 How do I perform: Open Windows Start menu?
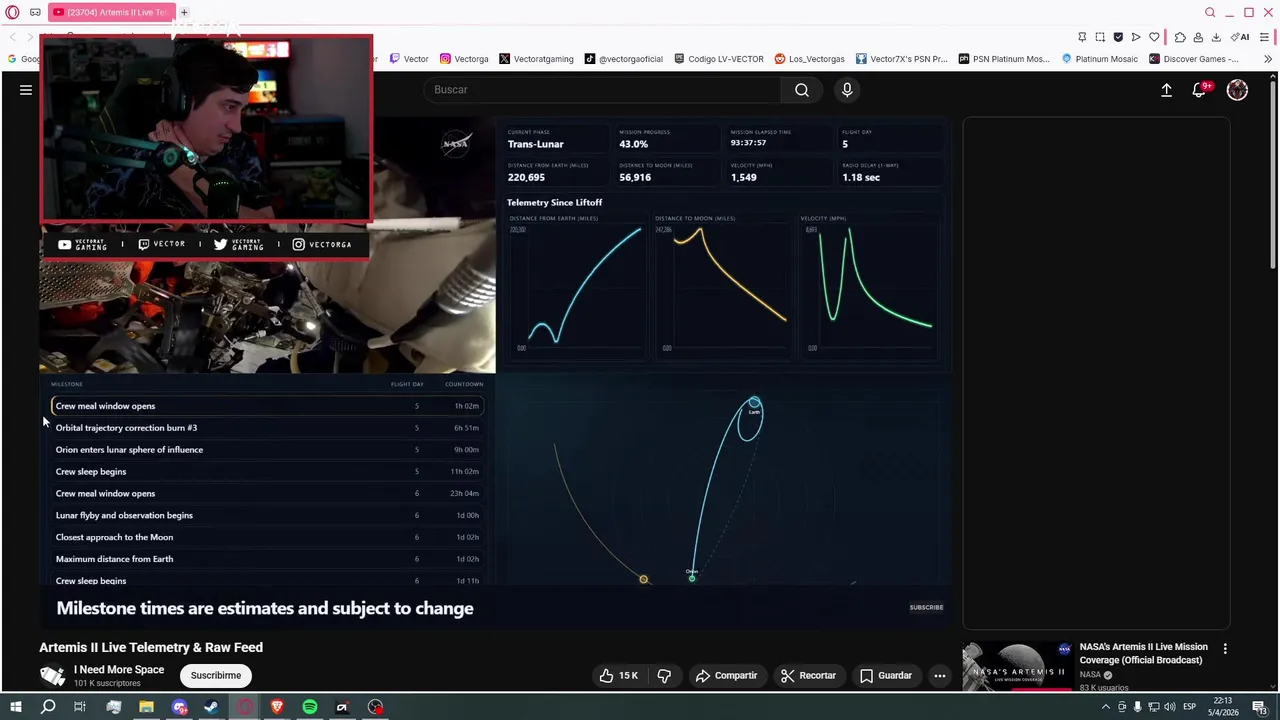coord(15,707)
